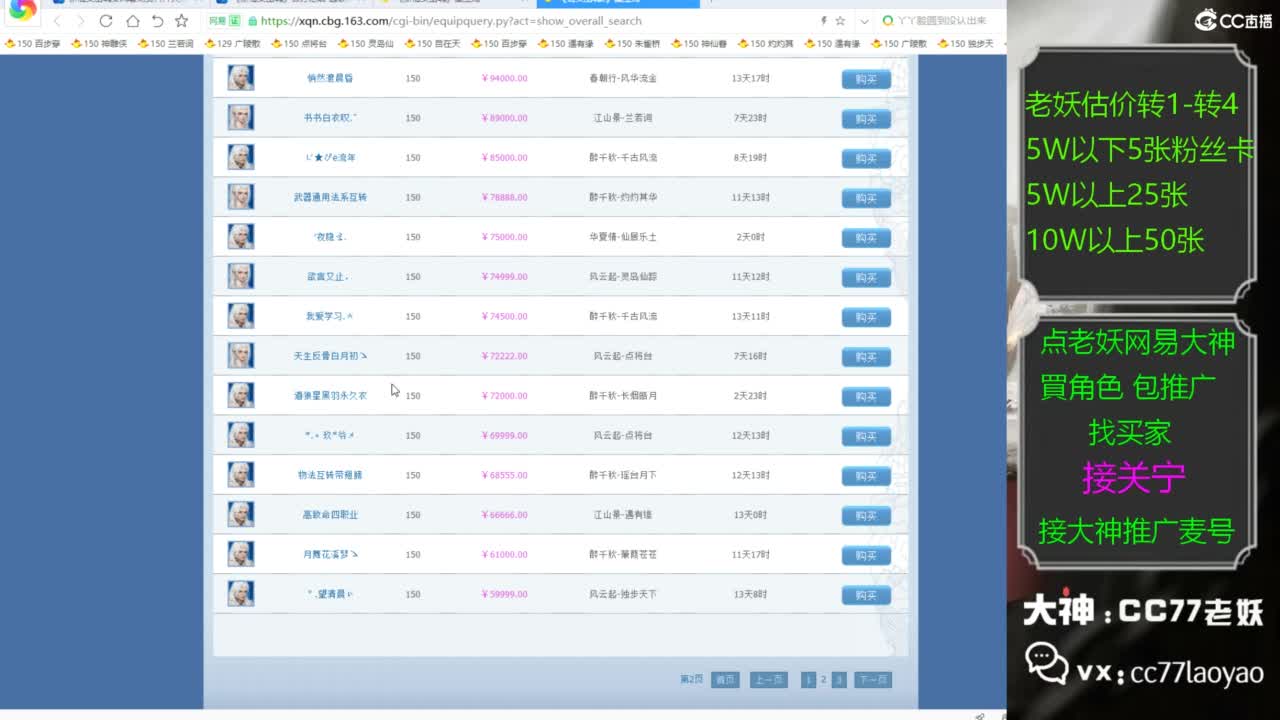Click avatar icon of the ¥94000.00 listing
Screen dimensions: 1280x720
240,78
